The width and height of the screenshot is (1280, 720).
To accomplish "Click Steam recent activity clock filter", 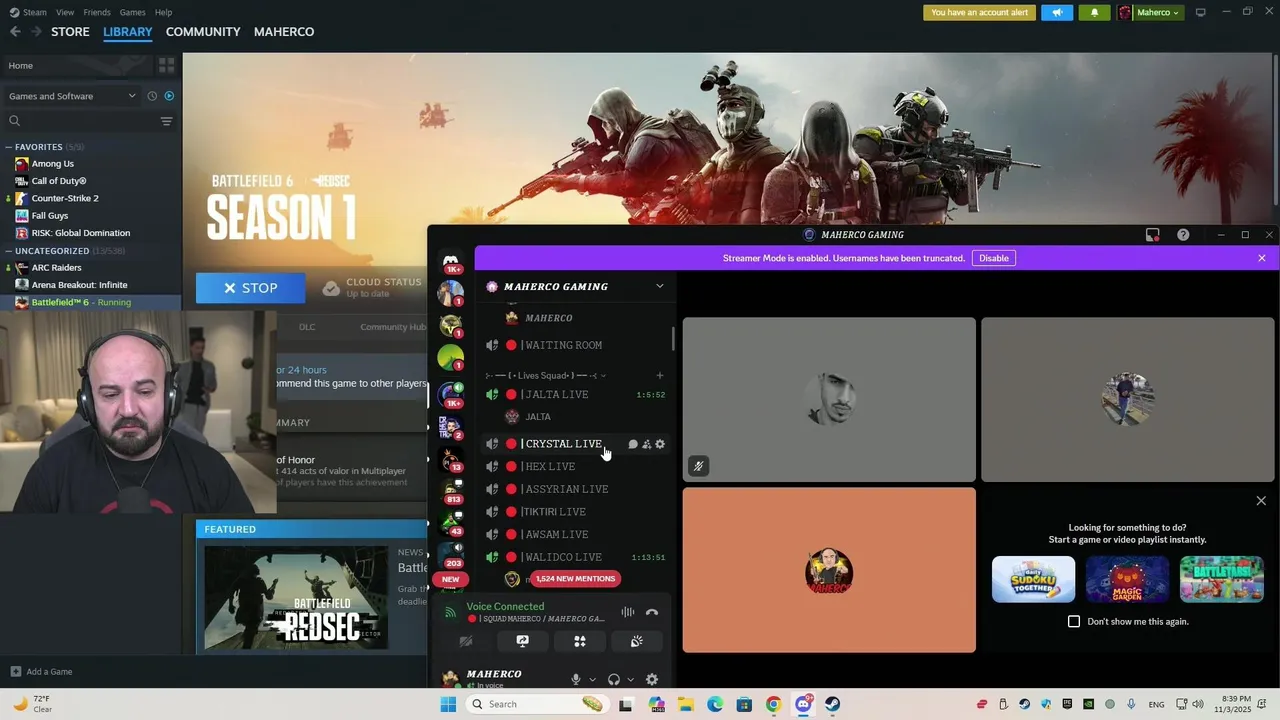I will [x=152, y=96].
